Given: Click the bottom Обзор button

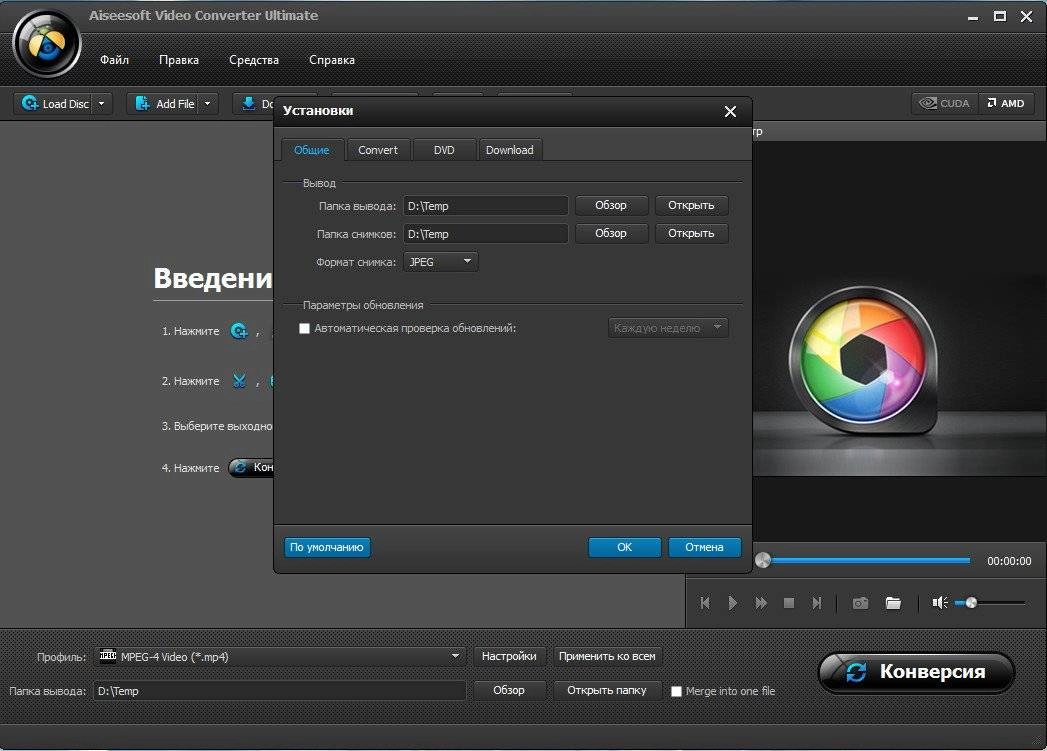Looking at the screenshot, I should point(509,690).
